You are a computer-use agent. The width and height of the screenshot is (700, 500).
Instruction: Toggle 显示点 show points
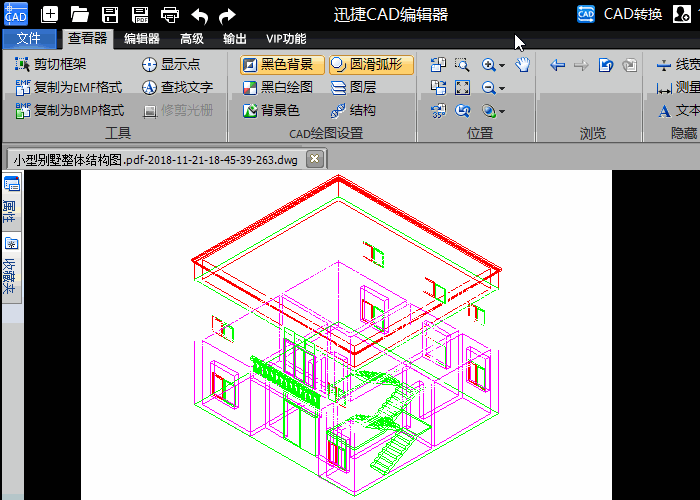pyautogui.click(x=171, y=64)
